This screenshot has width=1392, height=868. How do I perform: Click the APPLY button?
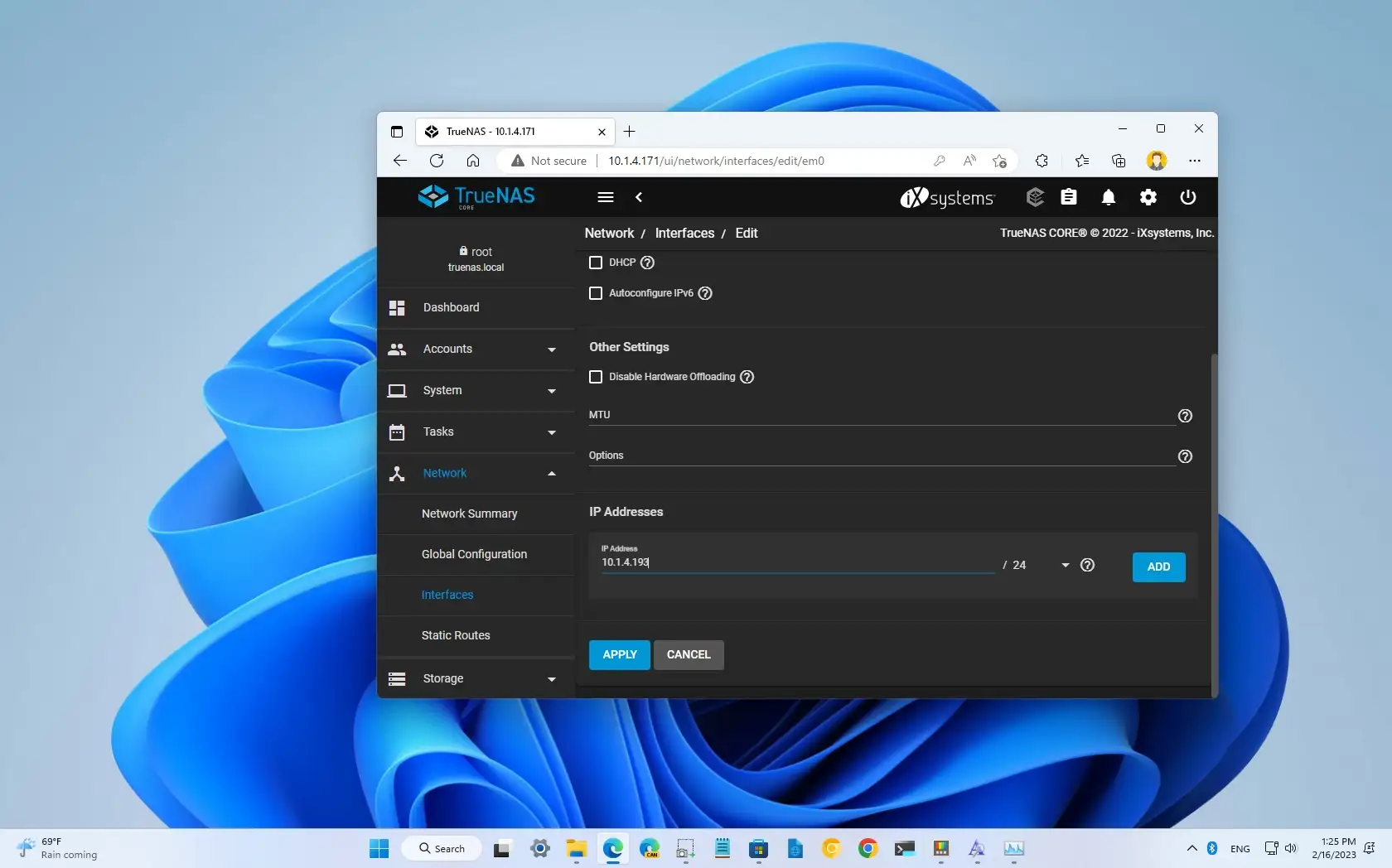619,654
